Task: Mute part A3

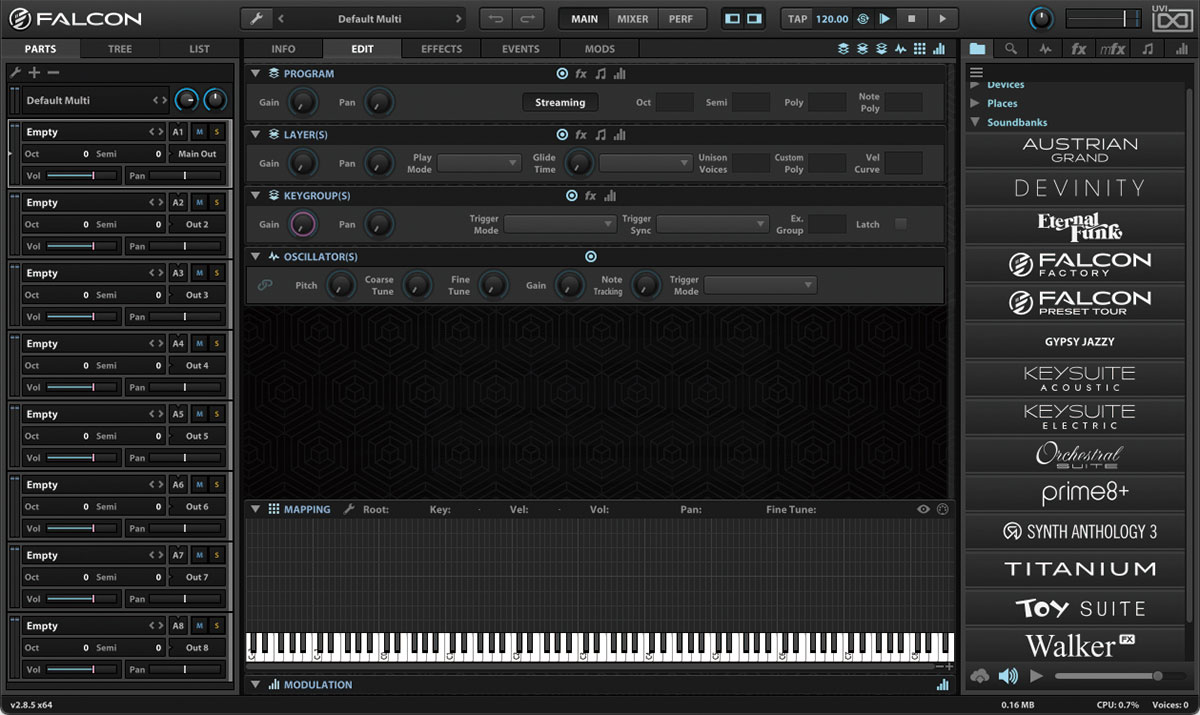Action: point(200,273)
